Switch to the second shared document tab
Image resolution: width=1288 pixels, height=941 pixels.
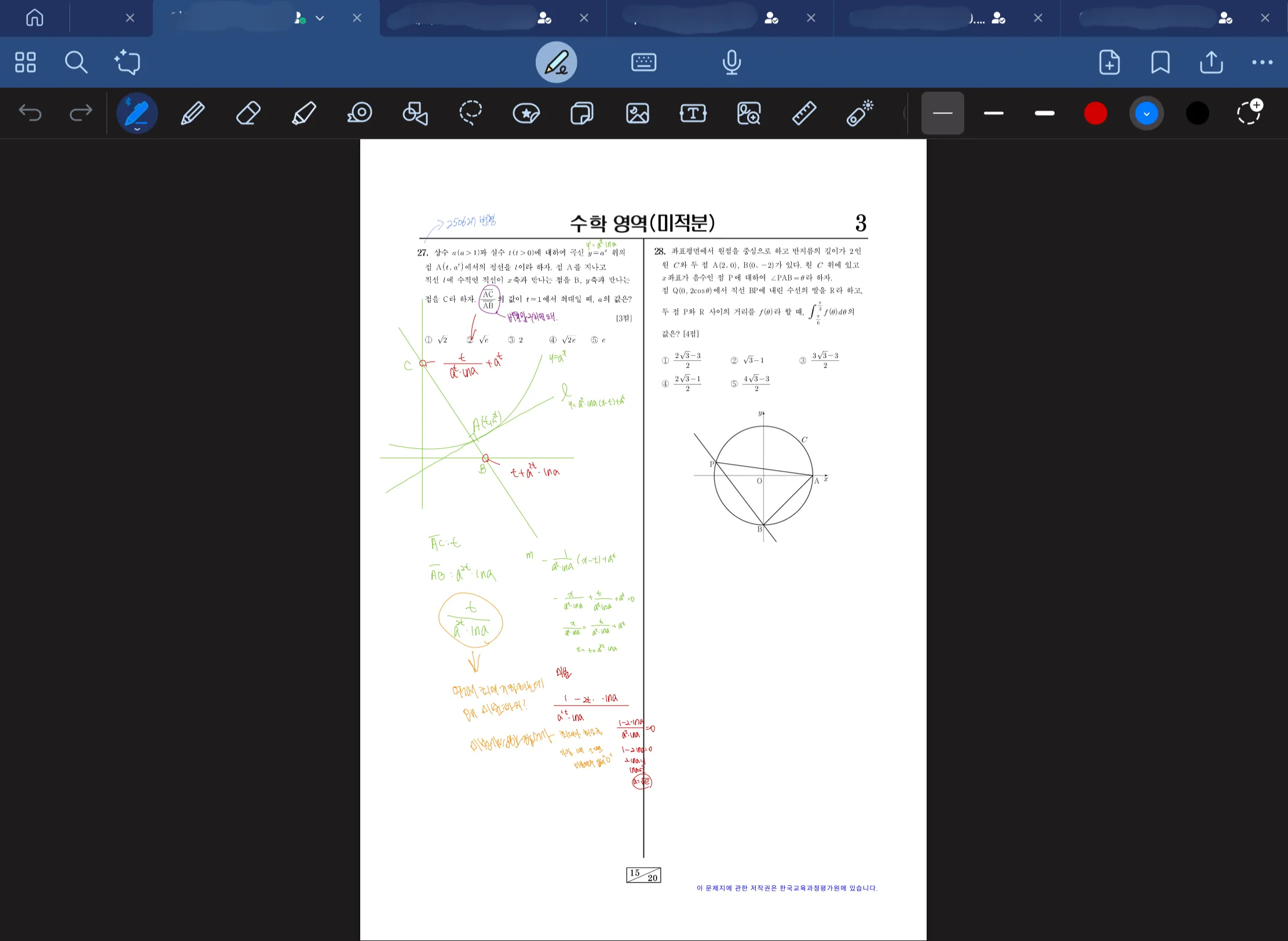tap(493, 18)
